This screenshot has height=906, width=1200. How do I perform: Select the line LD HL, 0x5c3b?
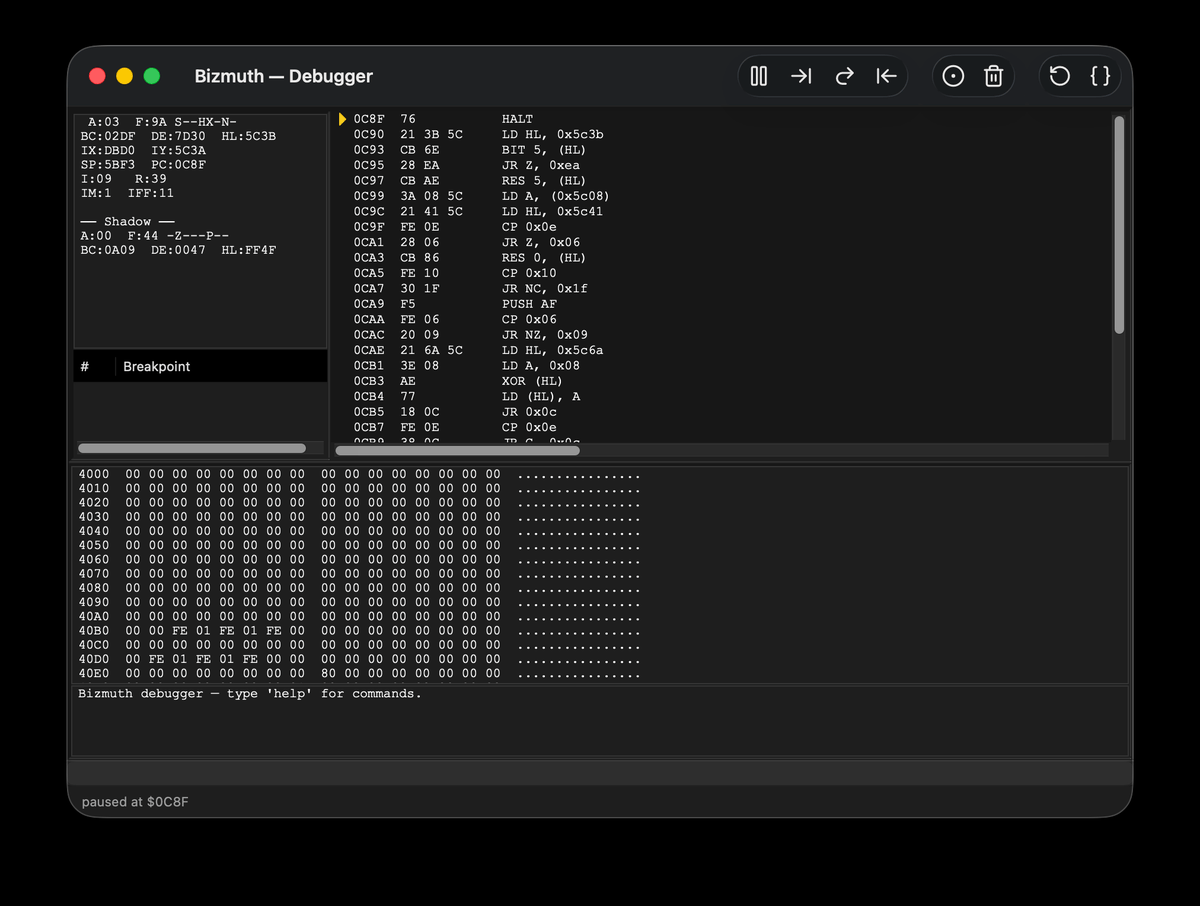coord(478,134)
